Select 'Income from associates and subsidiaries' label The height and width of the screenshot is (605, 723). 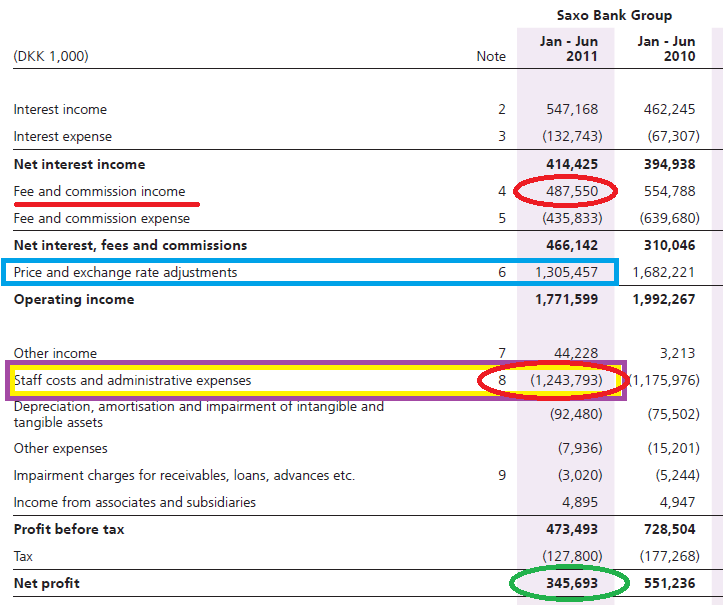coord(135,502)
